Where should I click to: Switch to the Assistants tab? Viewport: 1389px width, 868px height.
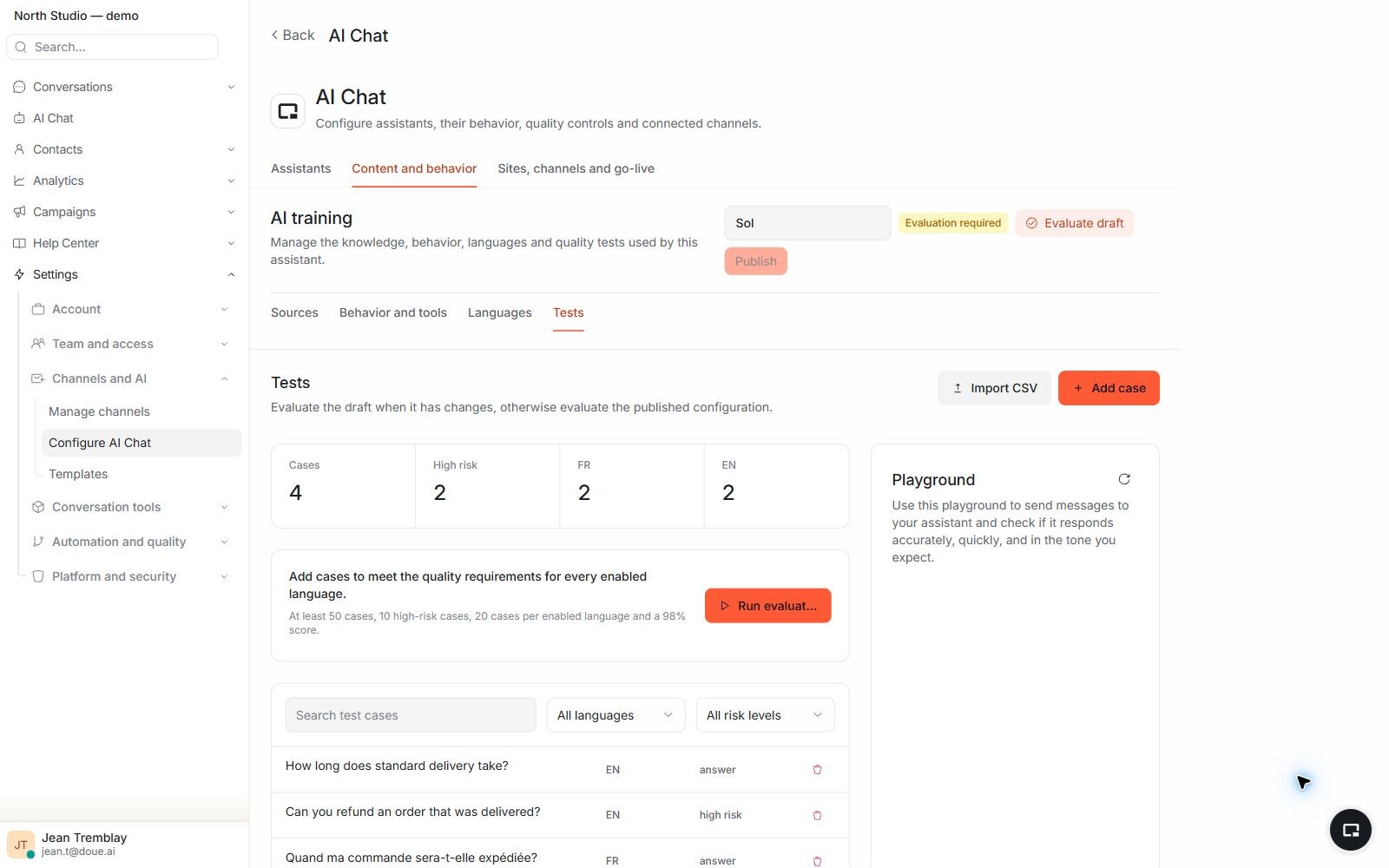point(300,168)
